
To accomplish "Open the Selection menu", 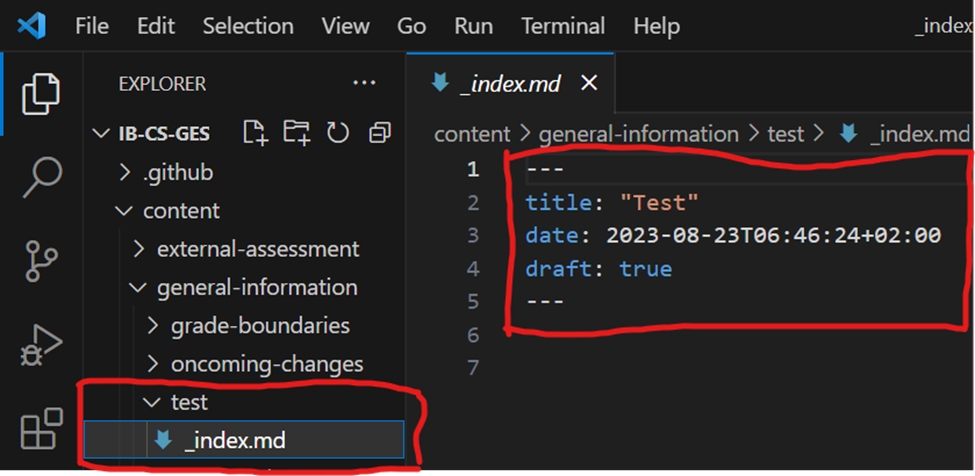I will click(x=248, y=26).
